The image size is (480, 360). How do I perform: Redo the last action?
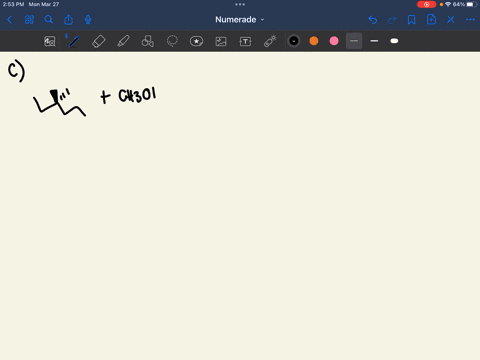[x=392, y=20]
